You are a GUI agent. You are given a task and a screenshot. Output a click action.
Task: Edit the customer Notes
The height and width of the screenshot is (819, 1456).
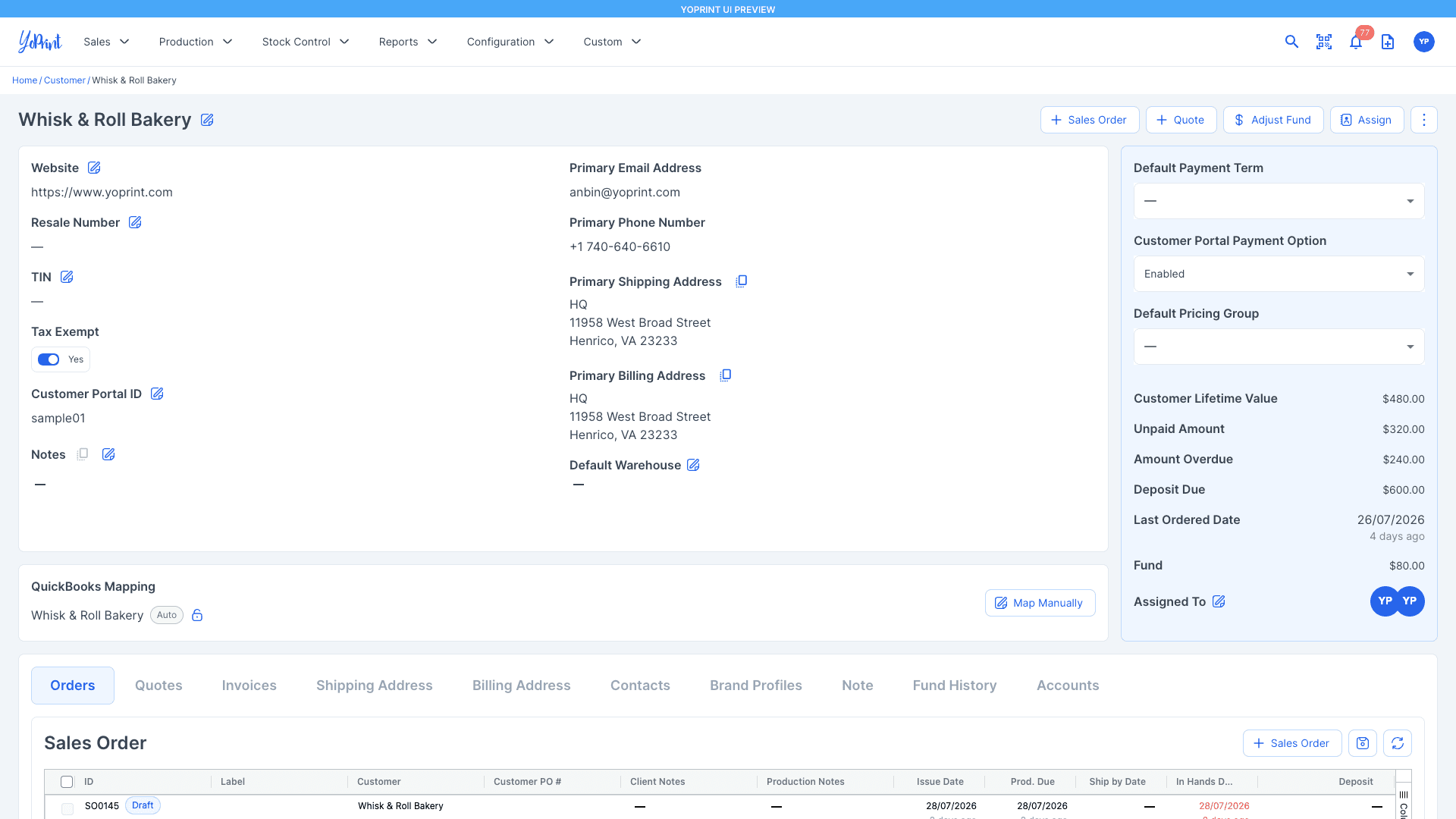click(x=108, y=454)
